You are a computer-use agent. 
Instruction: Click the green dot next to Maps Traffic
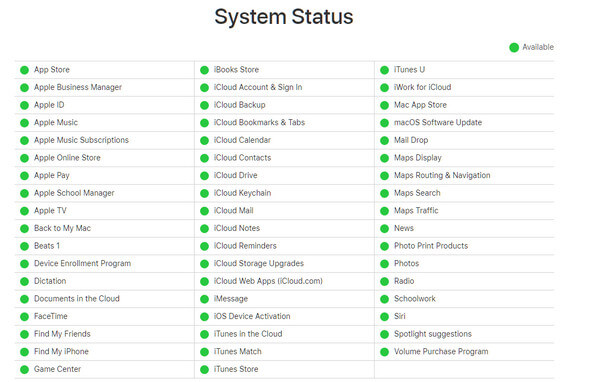[x=385, y=211]
